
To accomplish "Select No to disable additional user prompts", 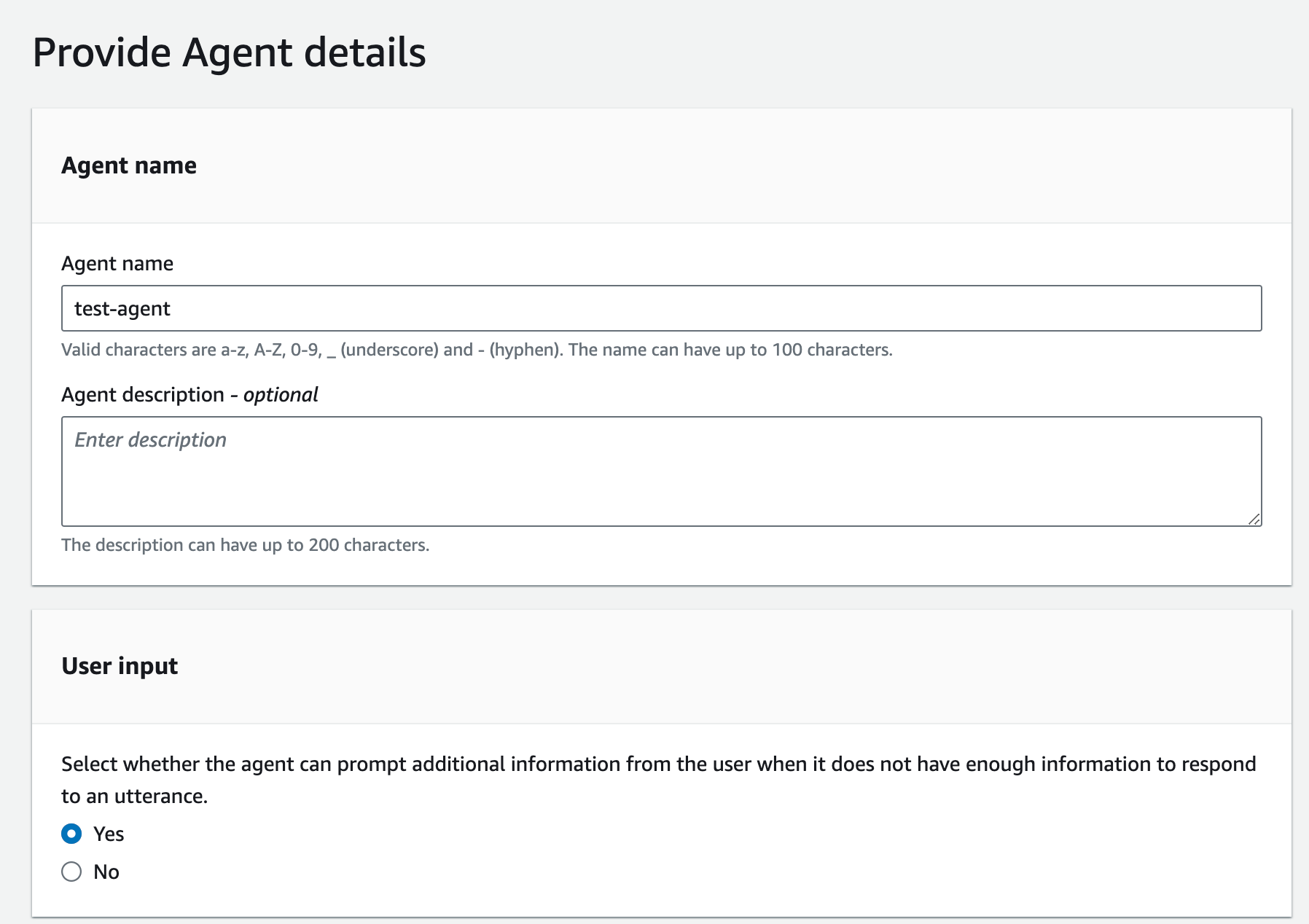I will click(71, 872).
